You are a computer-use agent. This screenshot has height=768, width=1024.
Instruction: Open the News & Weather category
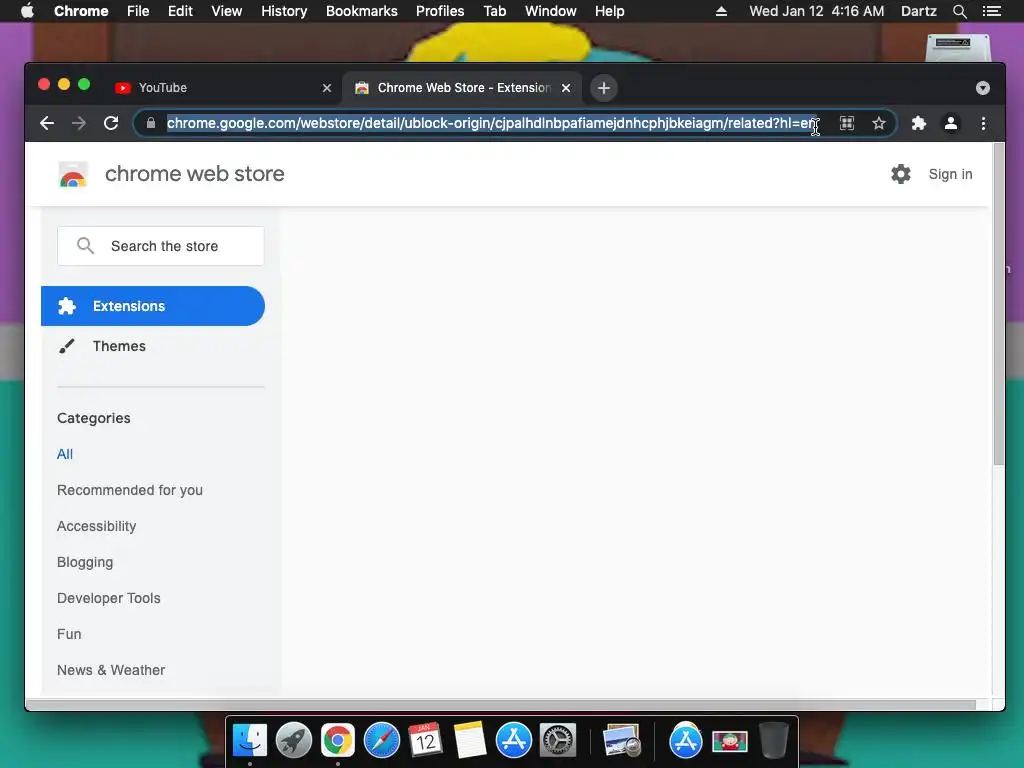(110, 669)
